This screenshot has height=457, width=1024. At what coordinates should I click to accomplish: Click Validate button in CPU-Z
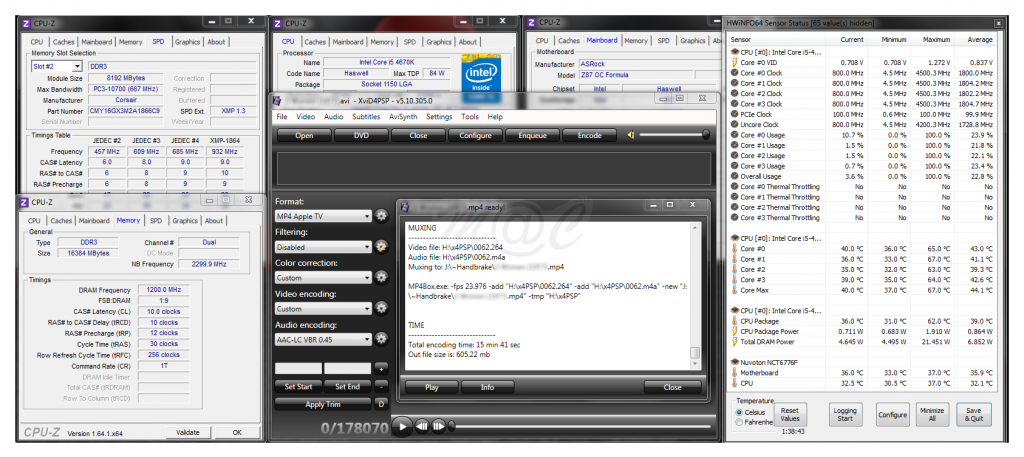point(187,433)
